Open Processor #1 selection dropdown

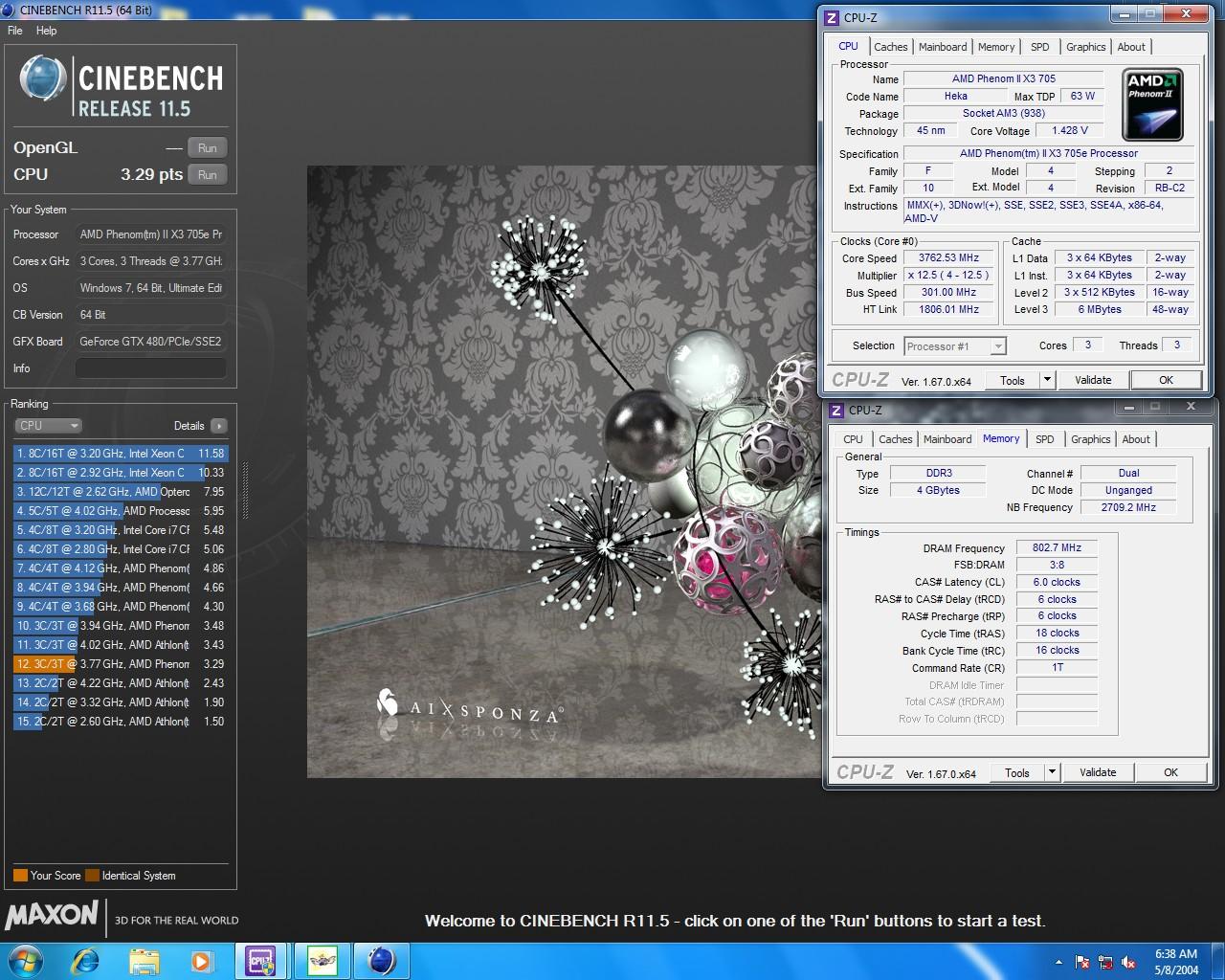pos(955,346)
